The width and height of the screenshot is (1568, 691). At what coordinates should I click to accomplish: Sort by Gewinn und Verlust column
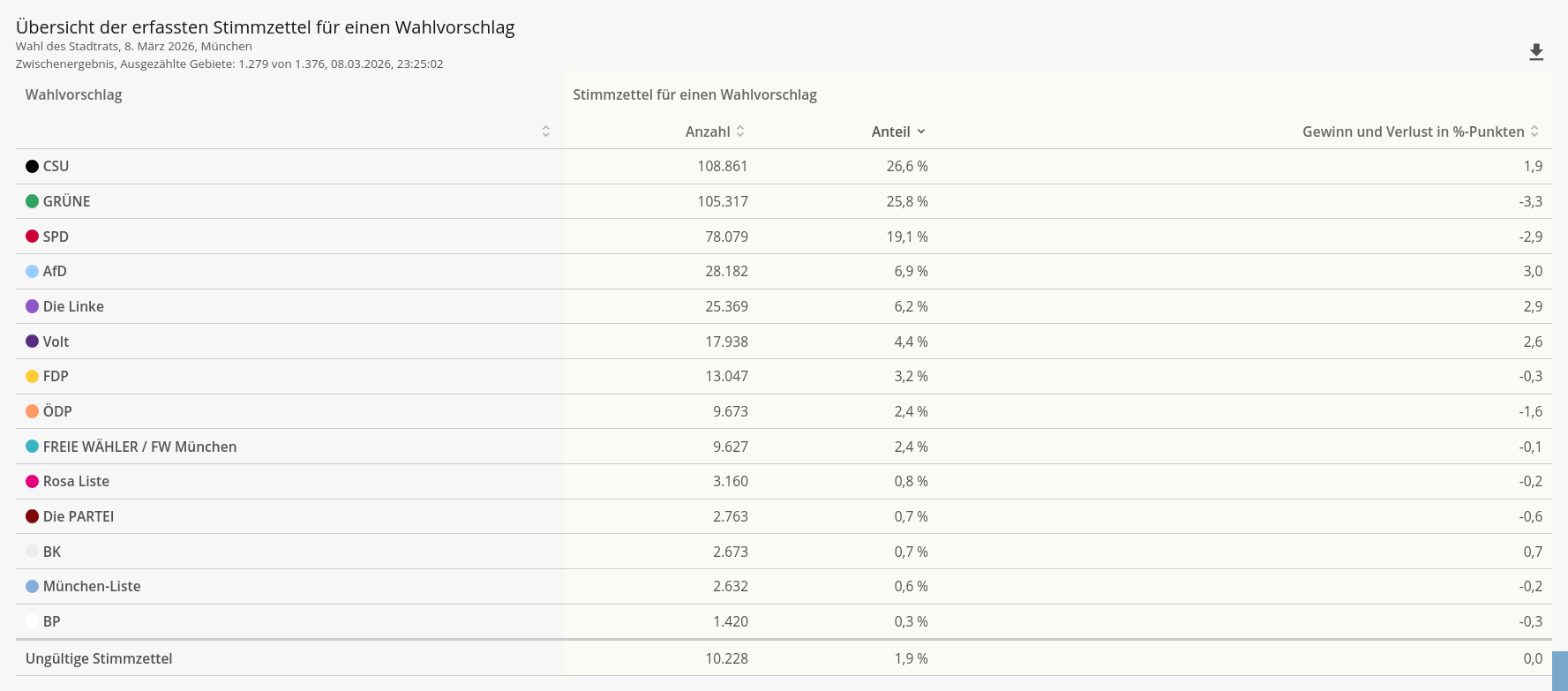pos(1534,131)
